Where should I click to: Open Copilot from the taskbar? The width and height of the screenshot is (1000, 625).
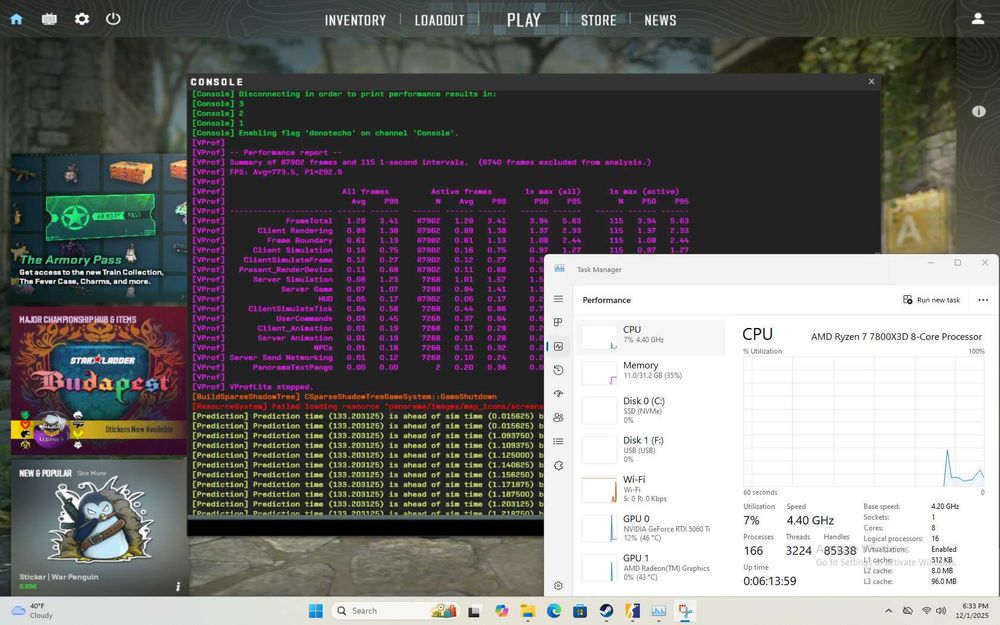[x=501, y=611]
